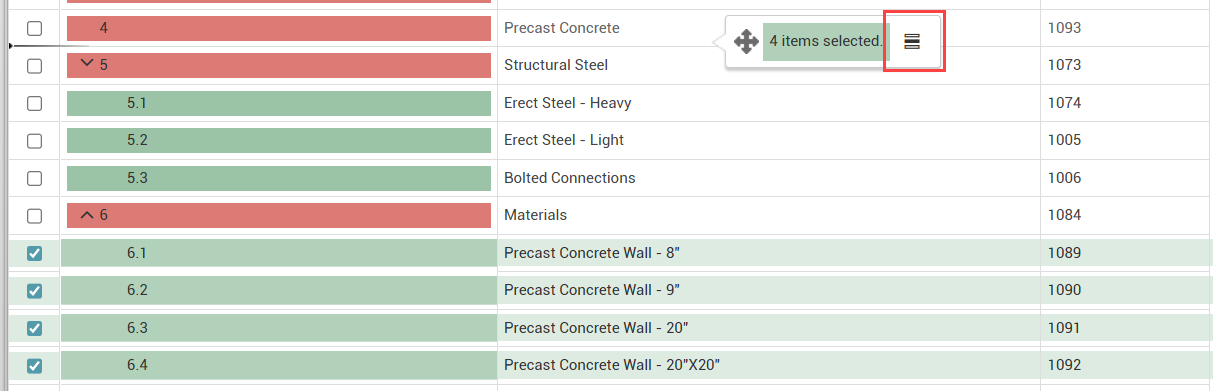Collapse the Materials group chevron on row 6
This screenshot has width=1222, height=391.
coord(87,215)
